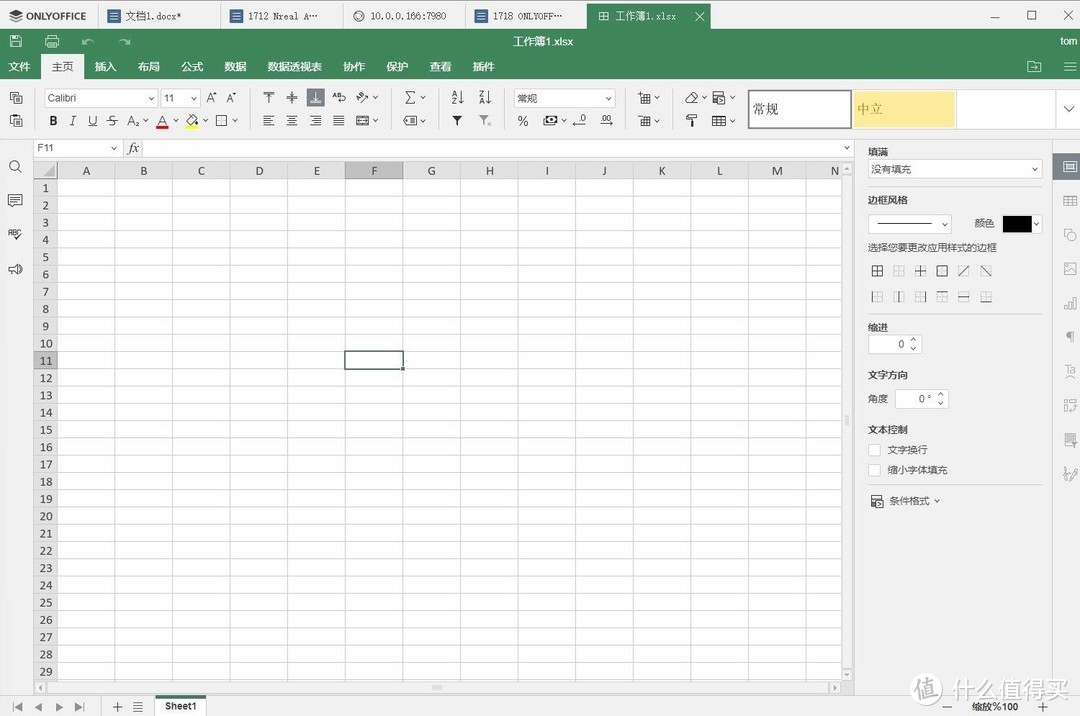1080x716 pixels.
Task: Open file location icon in header
Action: click(1034, 67)
